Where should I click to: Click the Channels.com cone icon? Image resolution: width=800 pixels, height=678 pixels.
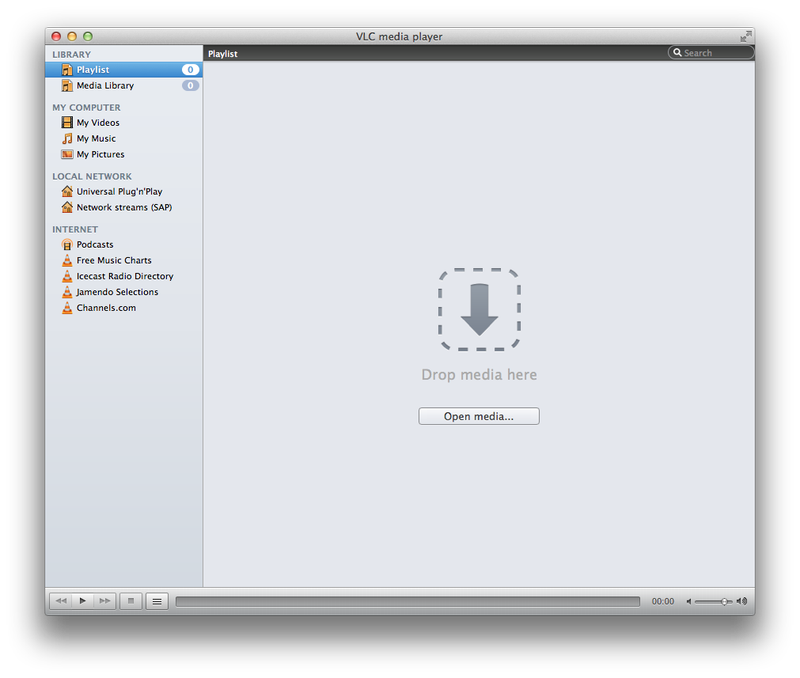click(67, 308)
